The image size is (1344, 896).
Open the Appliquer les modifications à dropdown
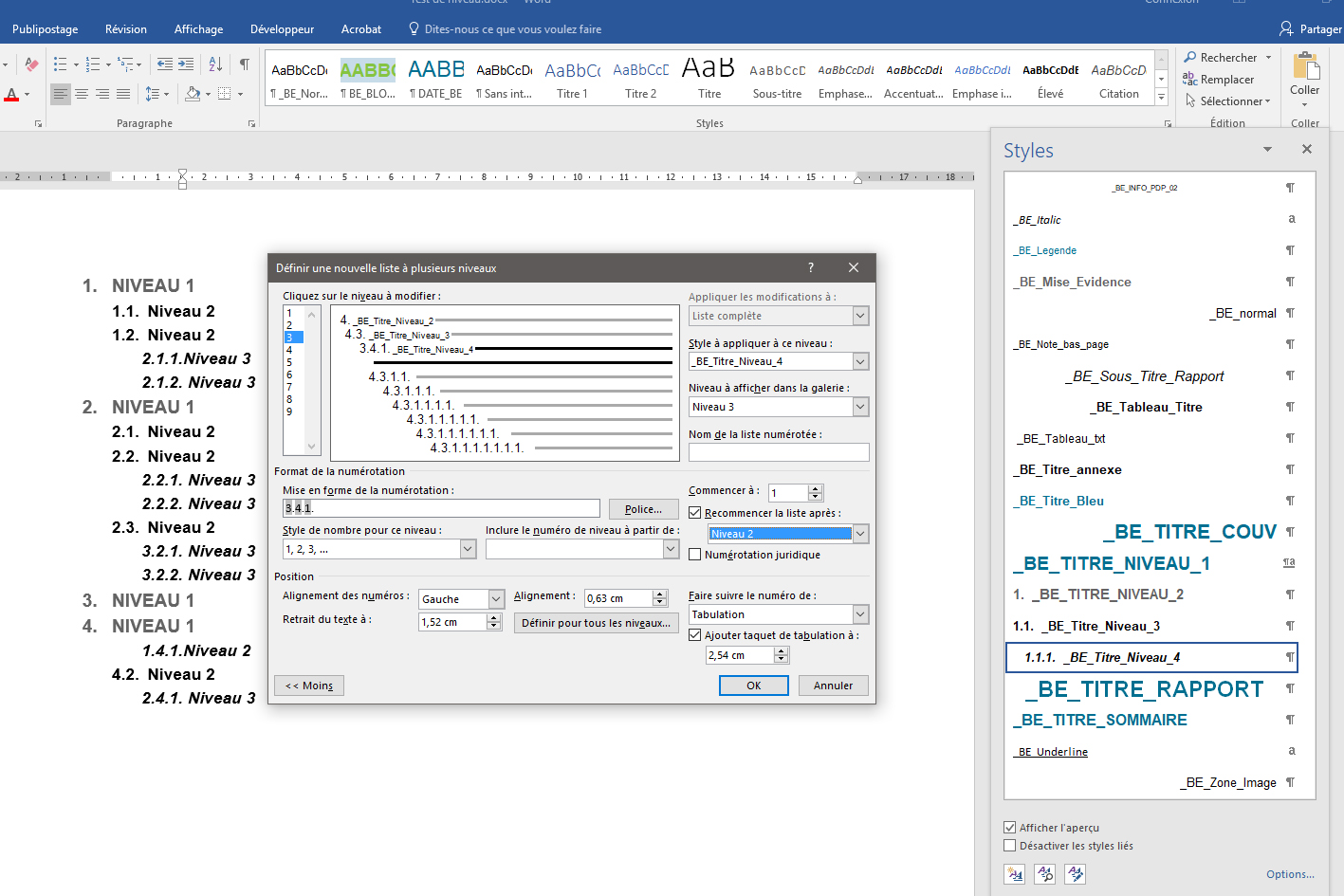pos(860,316)
